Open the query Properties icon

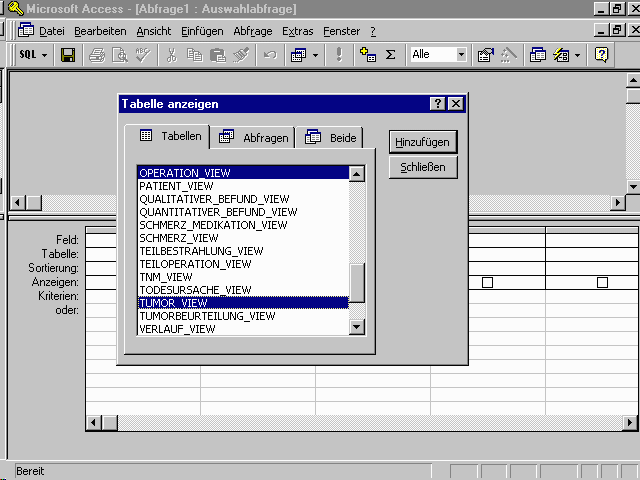click(x=486, y=55)
